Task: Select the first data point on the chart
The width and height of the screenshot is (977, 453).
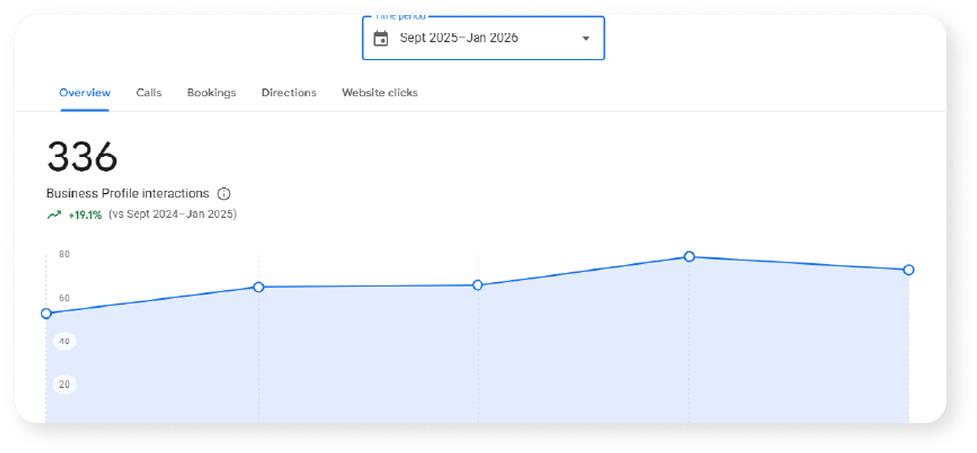Action: 46,313
